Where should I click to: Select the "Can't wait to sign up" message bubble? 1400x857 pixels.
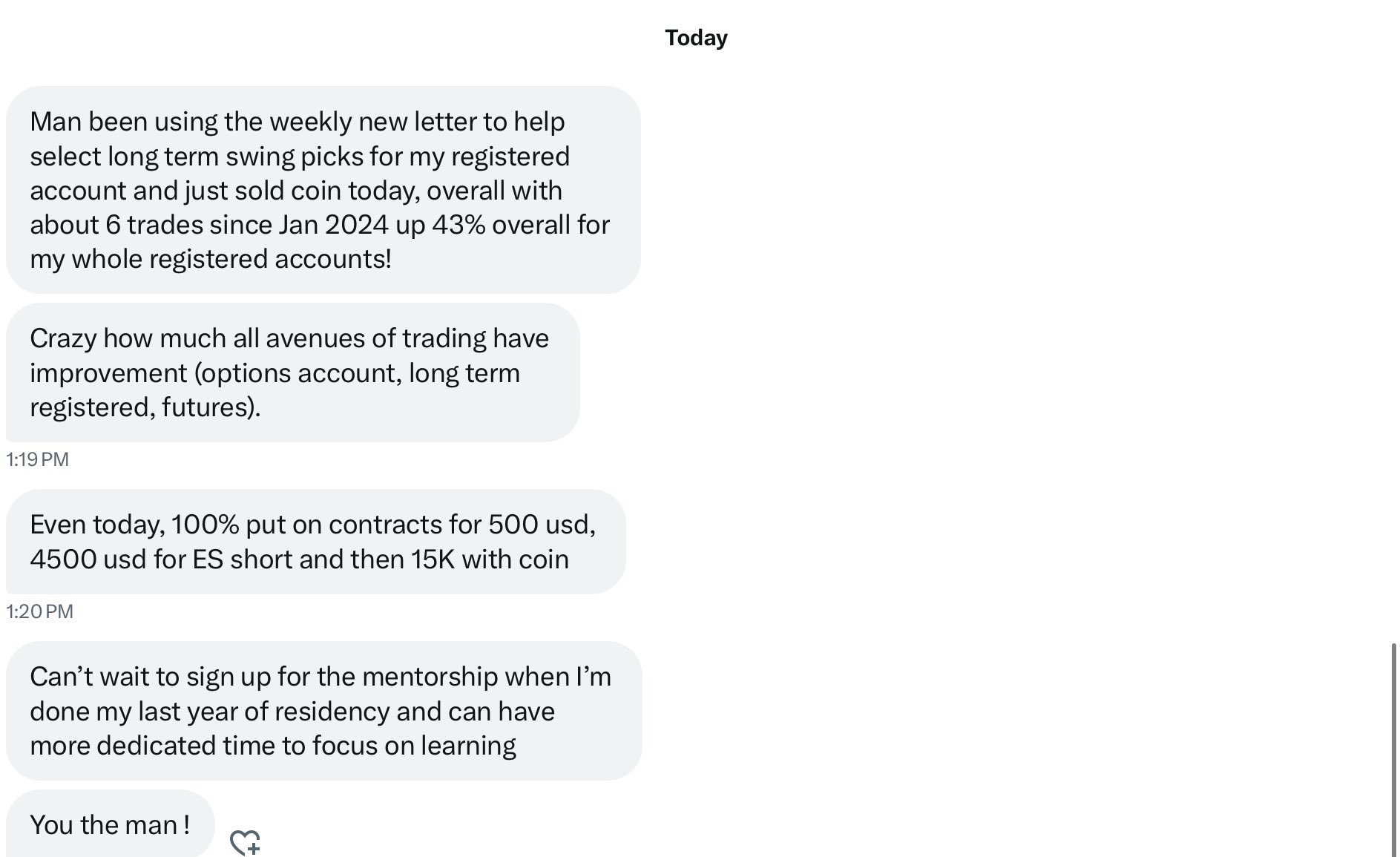pyautogui.click(x=323, y=711)
